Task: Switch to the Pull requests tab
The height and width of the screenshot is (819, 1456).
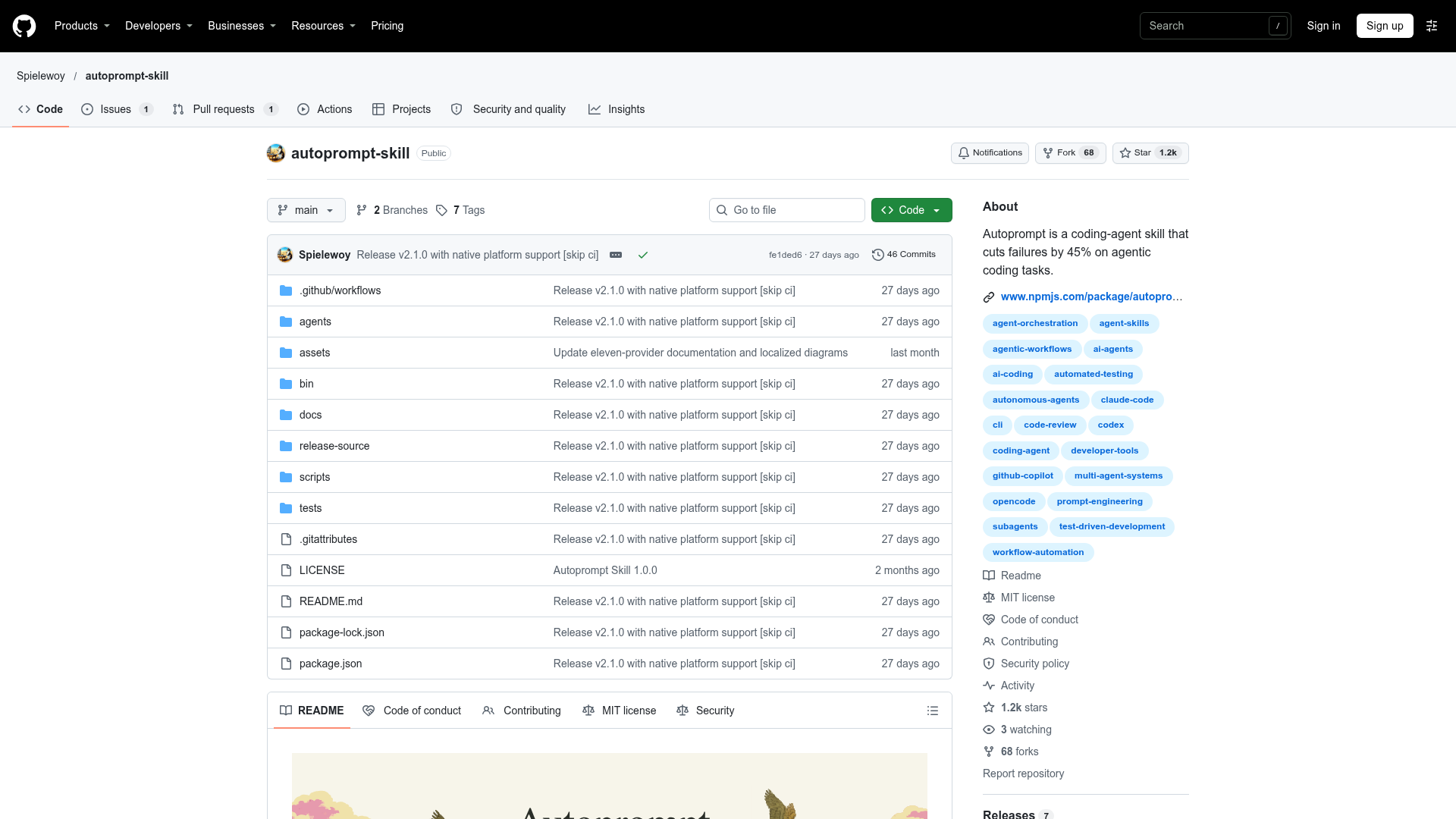Action: point(224,109)
